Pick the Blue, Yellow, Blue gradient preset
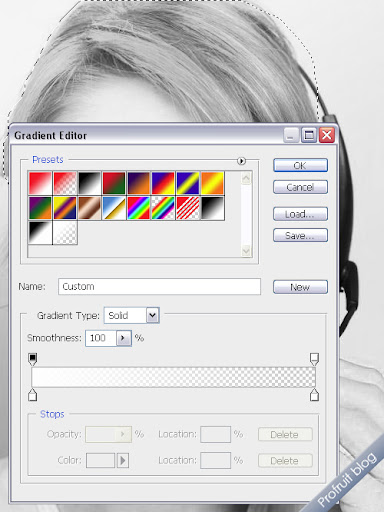This screenshot has height=512, width=384. (188, 183)
